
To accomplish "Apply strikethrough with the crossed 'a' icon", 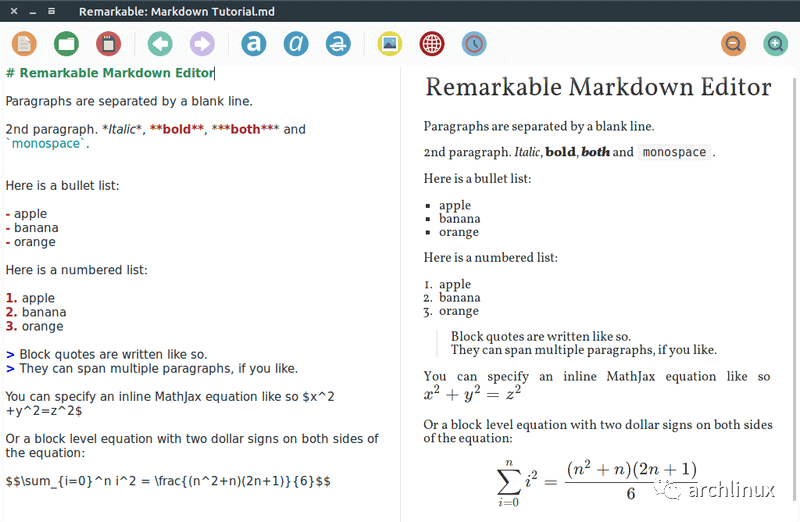I will point(338,44).
